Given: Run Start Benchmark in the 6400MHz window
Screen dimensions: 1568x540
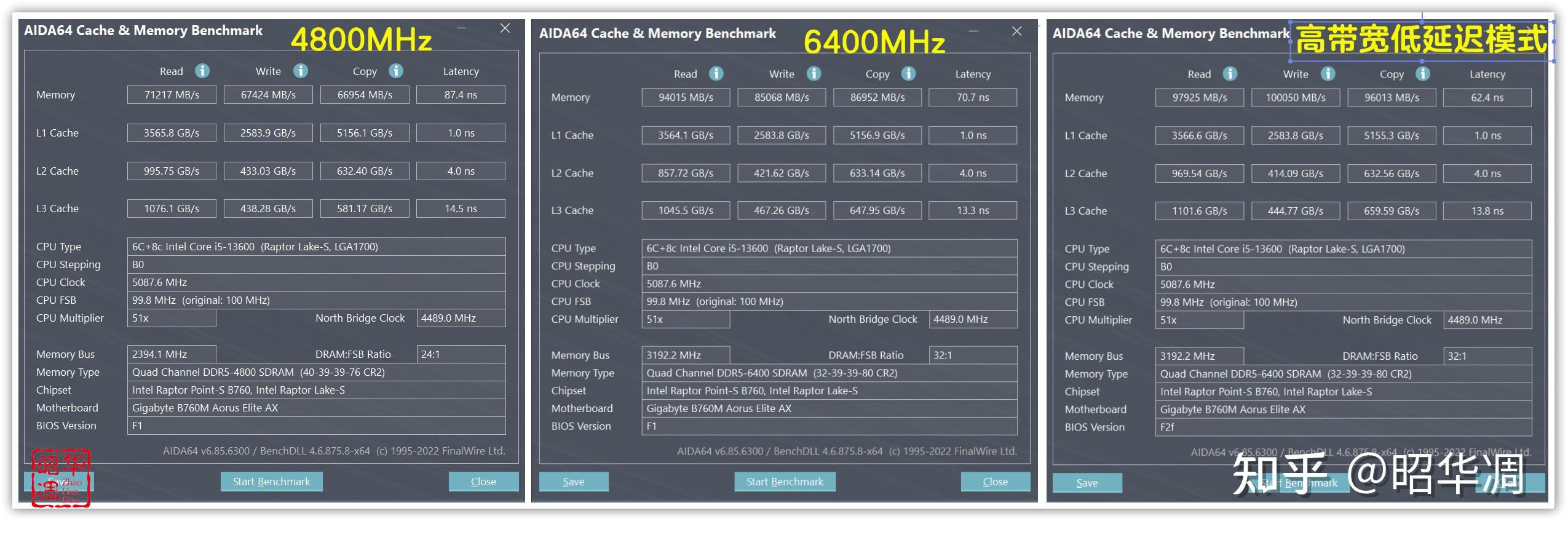Looking at the screenshot, I should pos(785,482).
